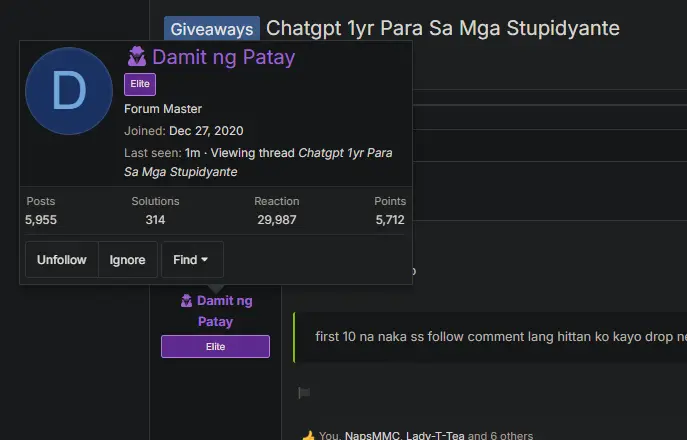Click the large D avatar in profile card
Viewport: 687px width, 440px height.
pyautogui.click(x=69, y=91)
